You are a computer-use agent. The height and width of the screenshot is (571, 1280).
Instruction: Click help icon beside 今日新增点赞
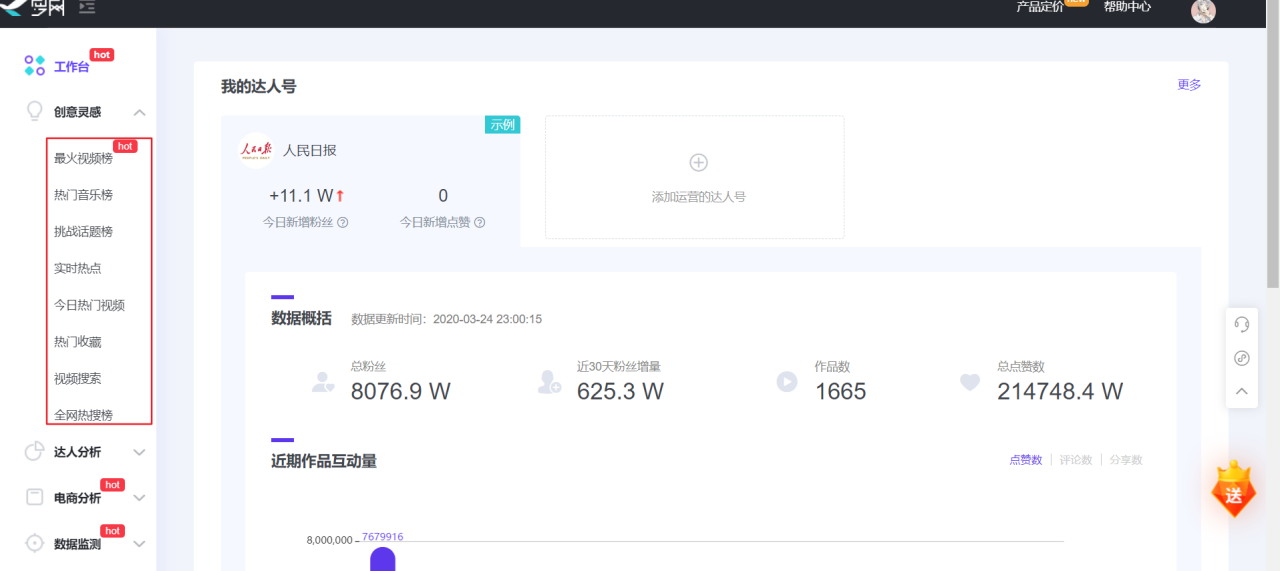(479, 223)
